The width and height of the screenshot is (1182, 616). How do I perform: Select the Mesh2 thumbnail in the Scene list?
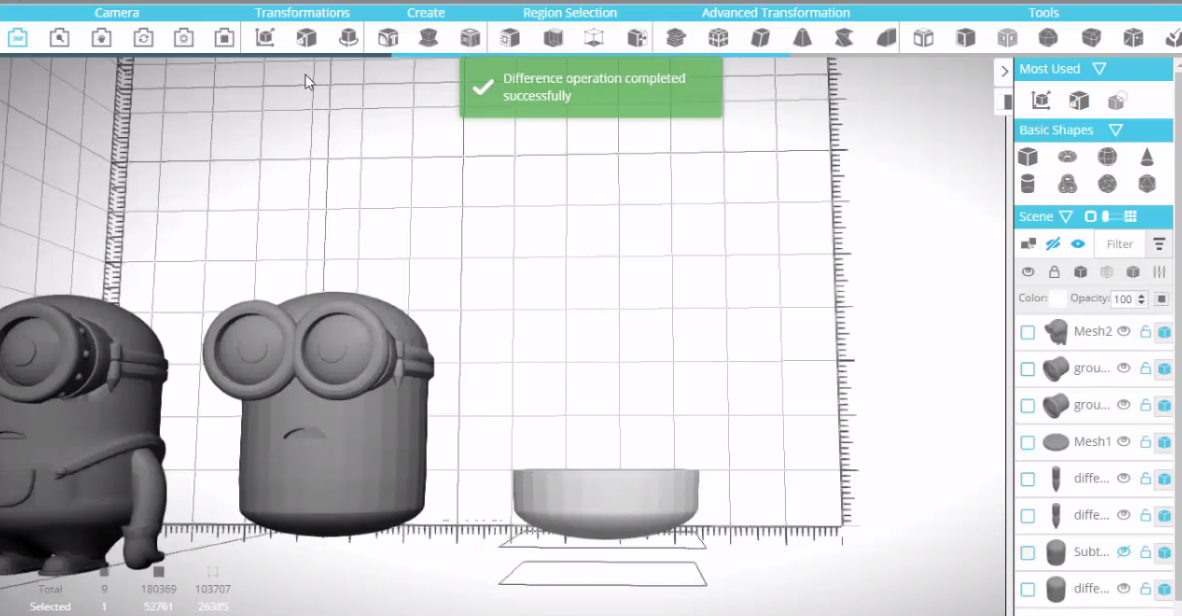(1056, 332)
